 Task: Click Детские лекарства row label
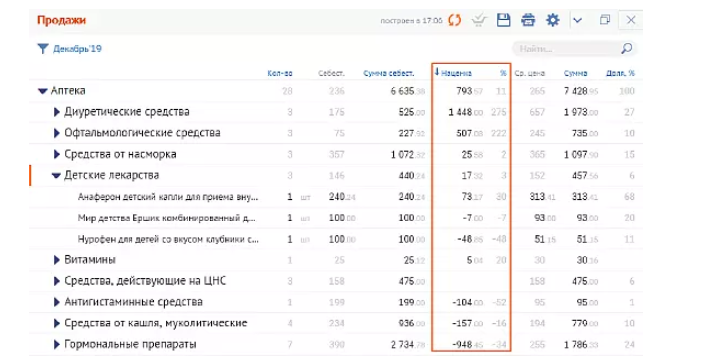[x=111, y=175]
